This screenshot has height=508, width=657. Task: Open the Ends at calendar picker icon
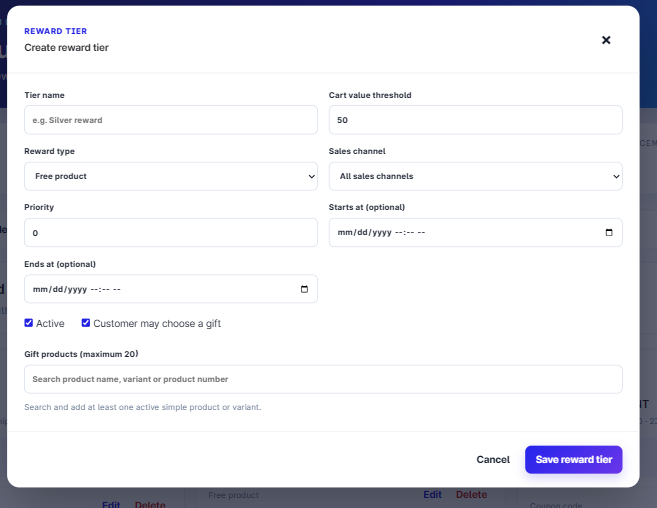[304, 289]
